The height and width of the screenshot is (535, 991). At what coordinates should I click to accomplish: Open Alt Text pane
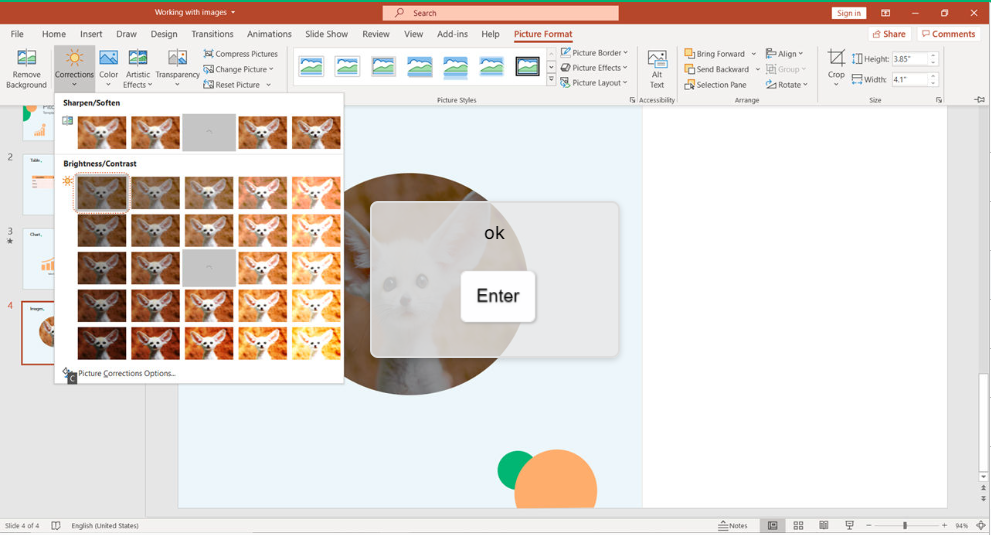point(657,68)
